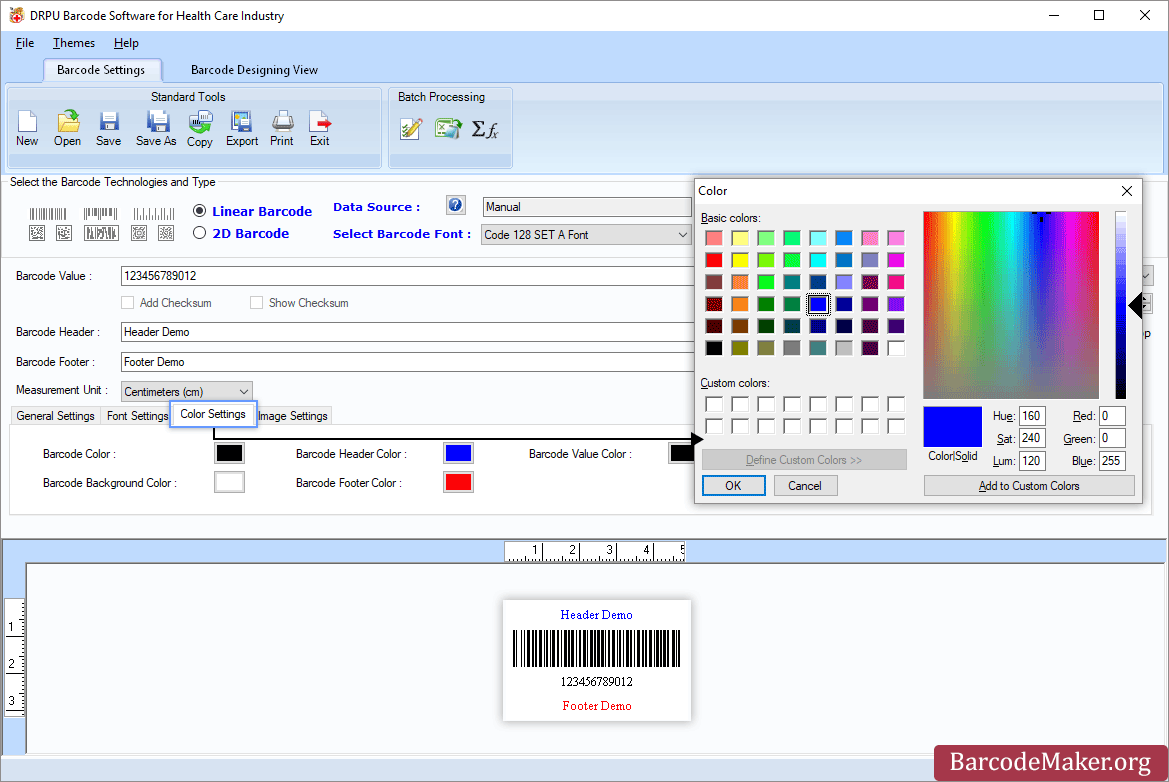Switch to the Barcode Settings tab
The image size is (1169, 782).
[101, 70]
